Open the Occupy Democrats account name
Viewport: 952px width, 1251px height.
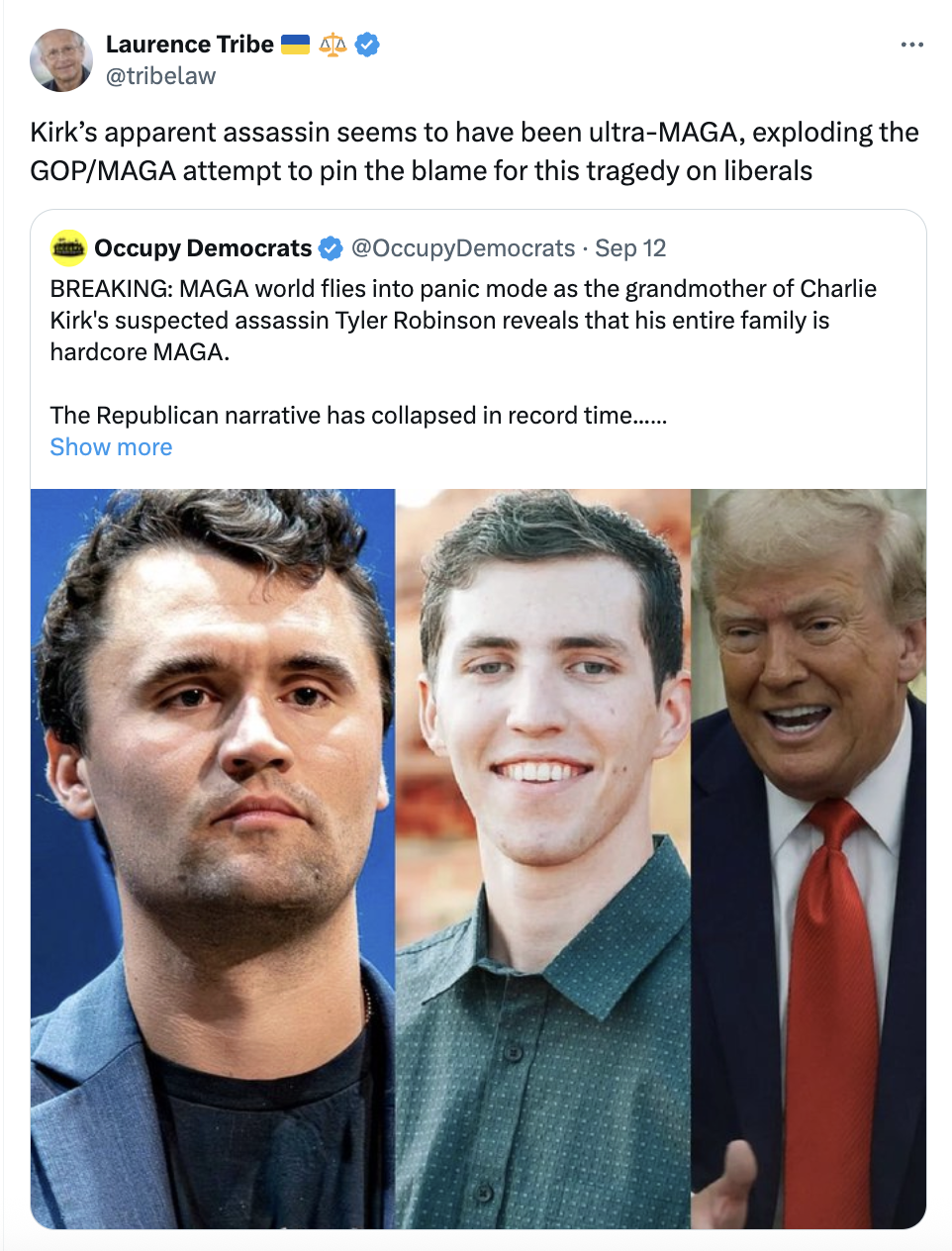(x=203, y=248)
